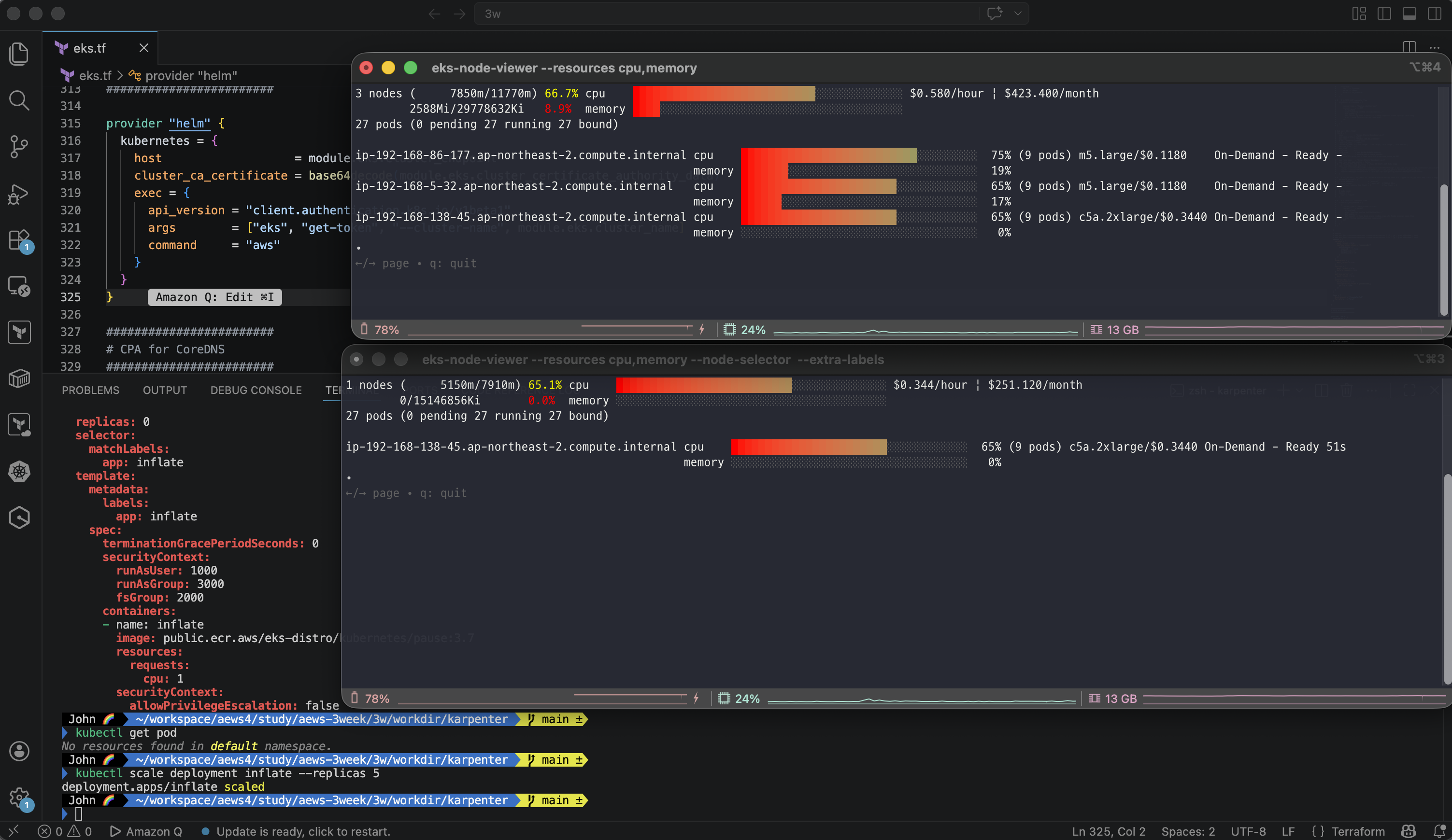
Task: Click Amazon Q: Edit inline hint
Action: (x=214, y=297)
